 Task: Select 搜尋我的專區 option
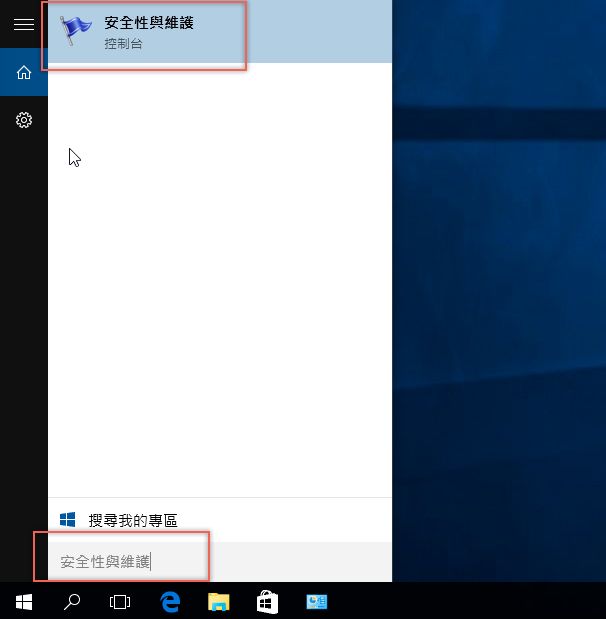(133, 520)
